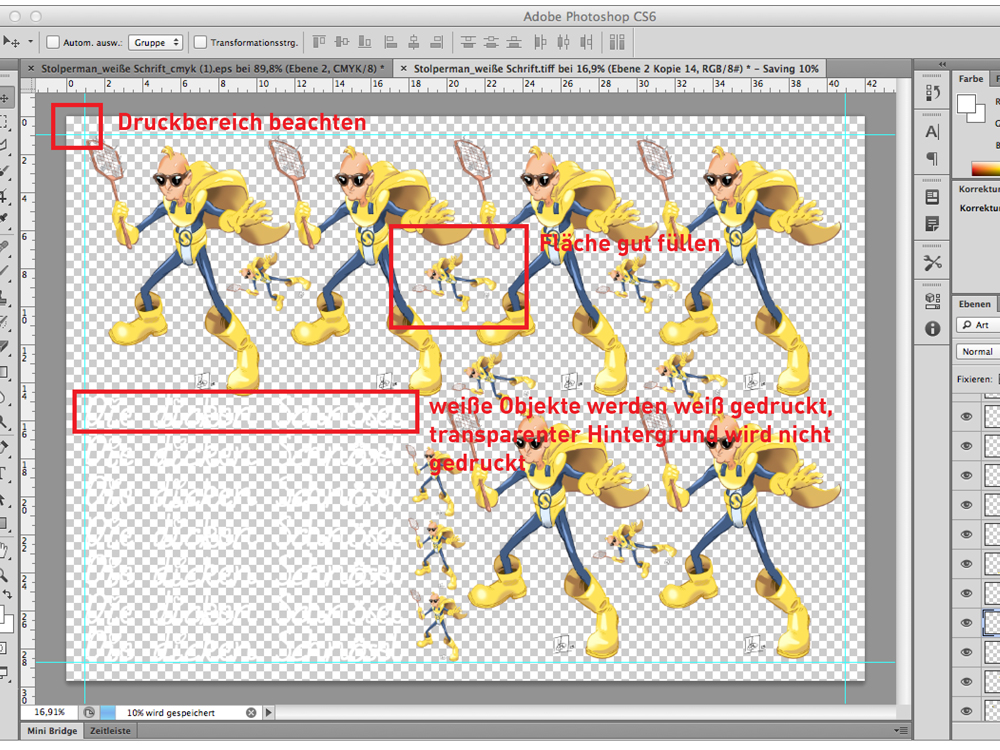This screenshot has height=750, width=1000.
Task: Open the Mini Bridge panel options menu
Action: (901, 731)
